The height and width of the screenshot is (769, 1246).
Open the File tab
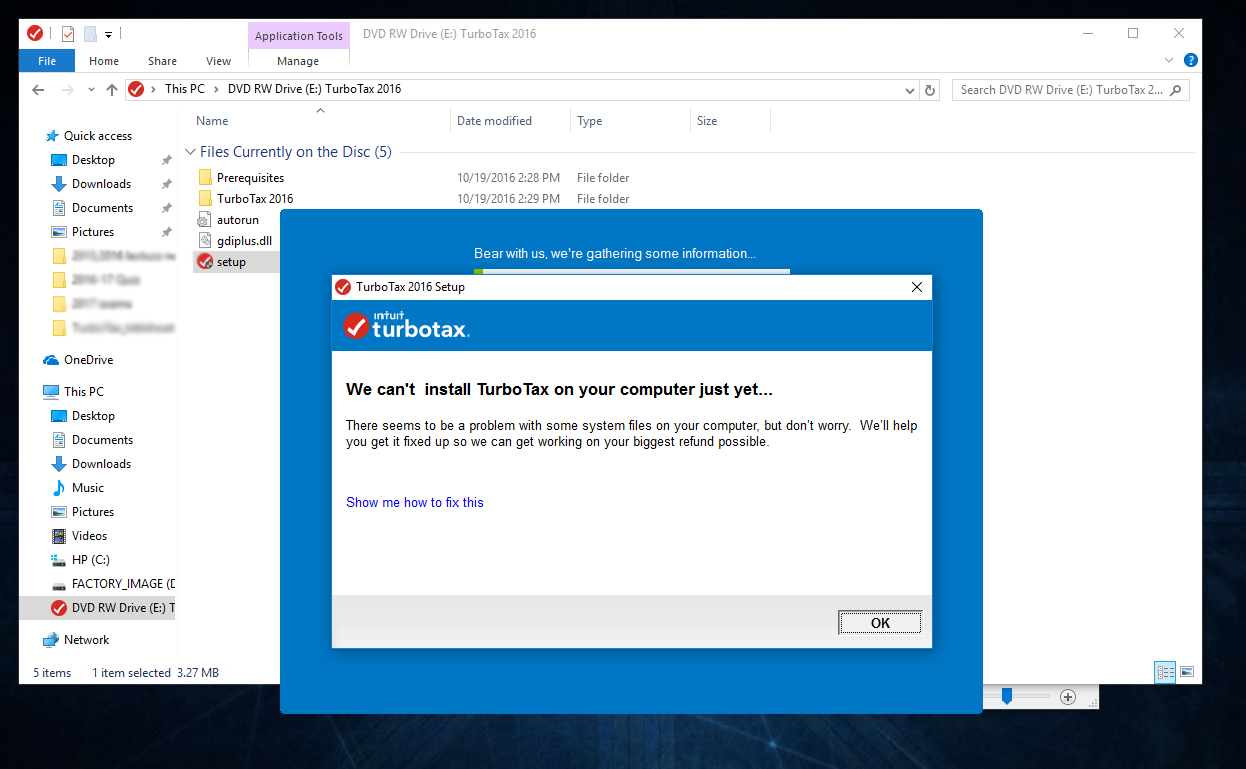[47, 61]
